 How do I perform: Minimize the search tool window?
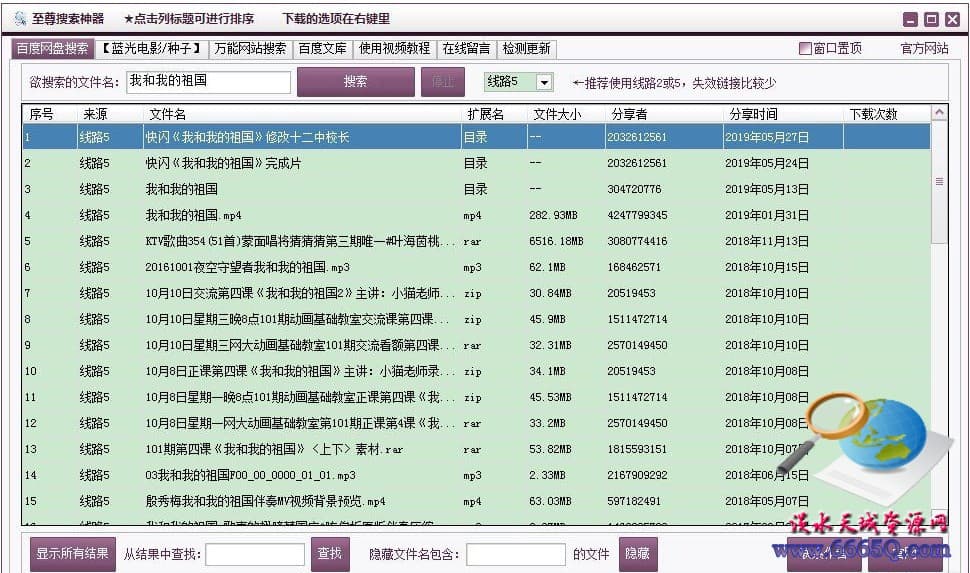[911, 19]
